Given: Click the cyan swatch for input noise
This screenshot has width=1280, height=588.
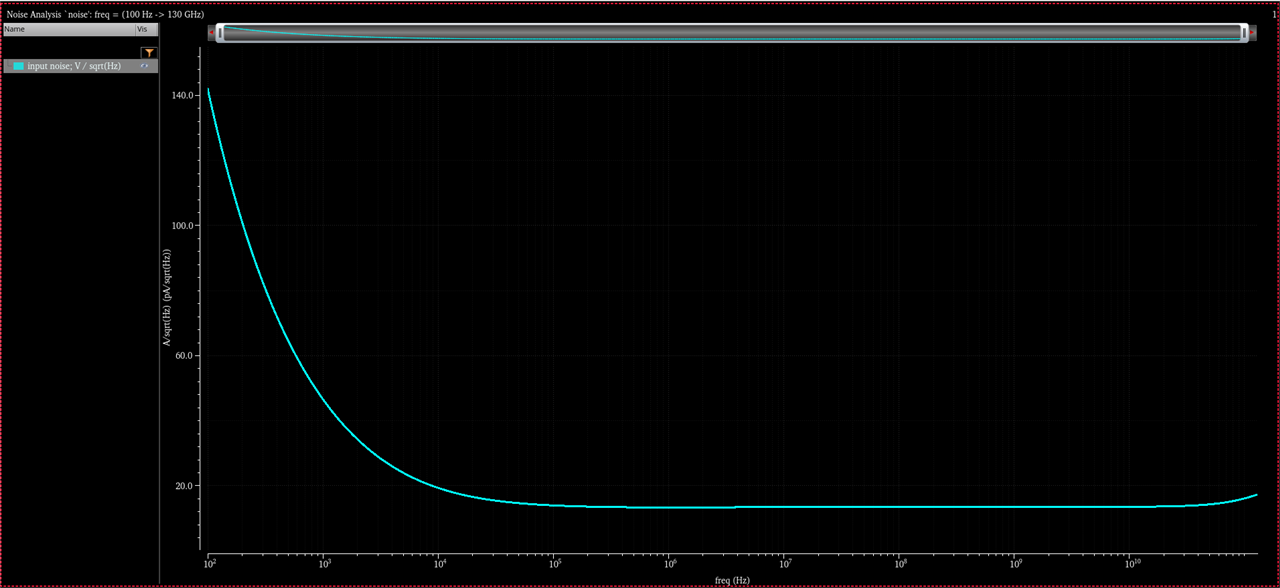Looking at the screenshot, I should (18, 66).
